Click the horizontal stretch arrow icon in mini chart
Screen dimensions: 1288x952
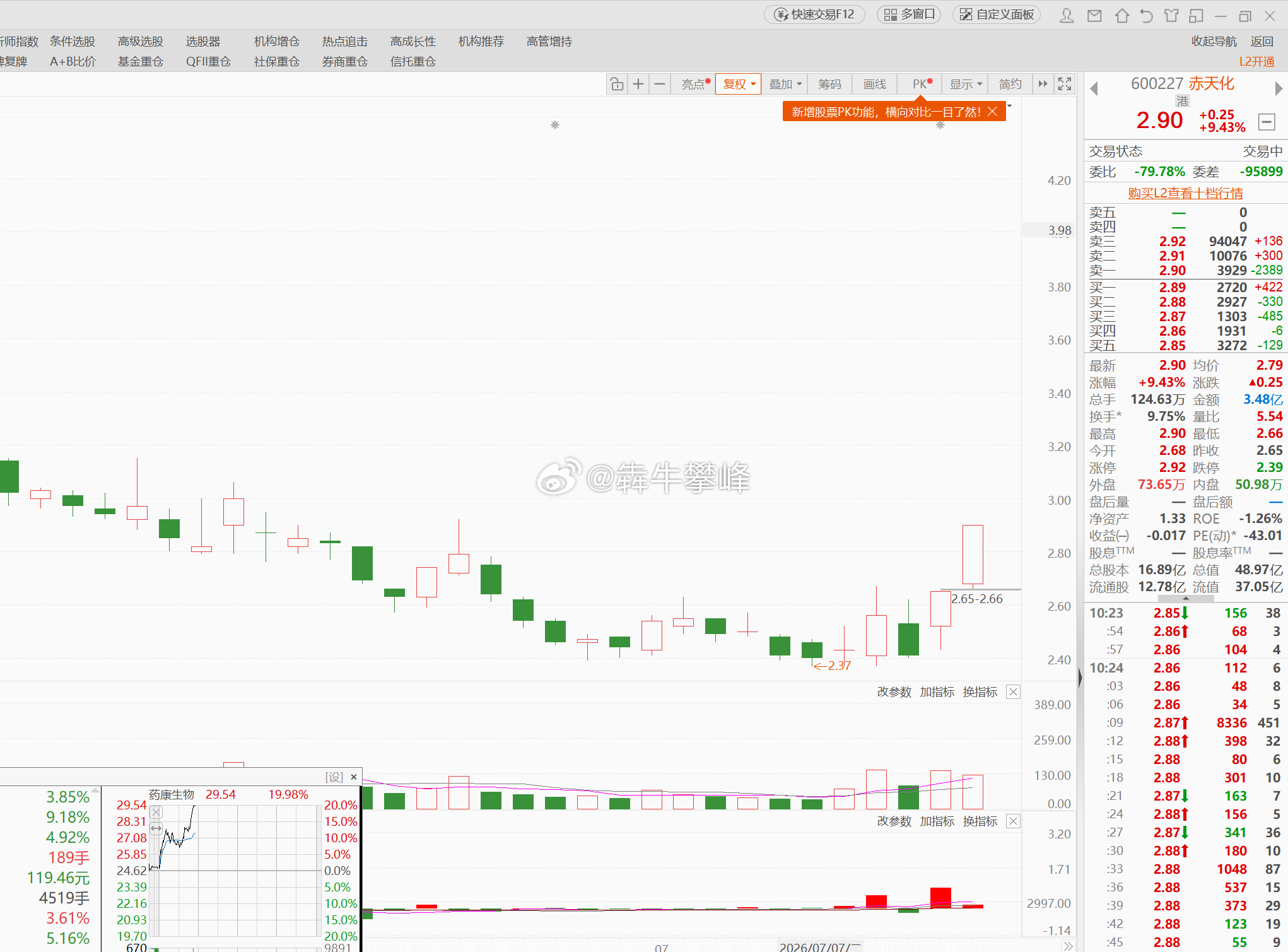[x=156, y=828]
